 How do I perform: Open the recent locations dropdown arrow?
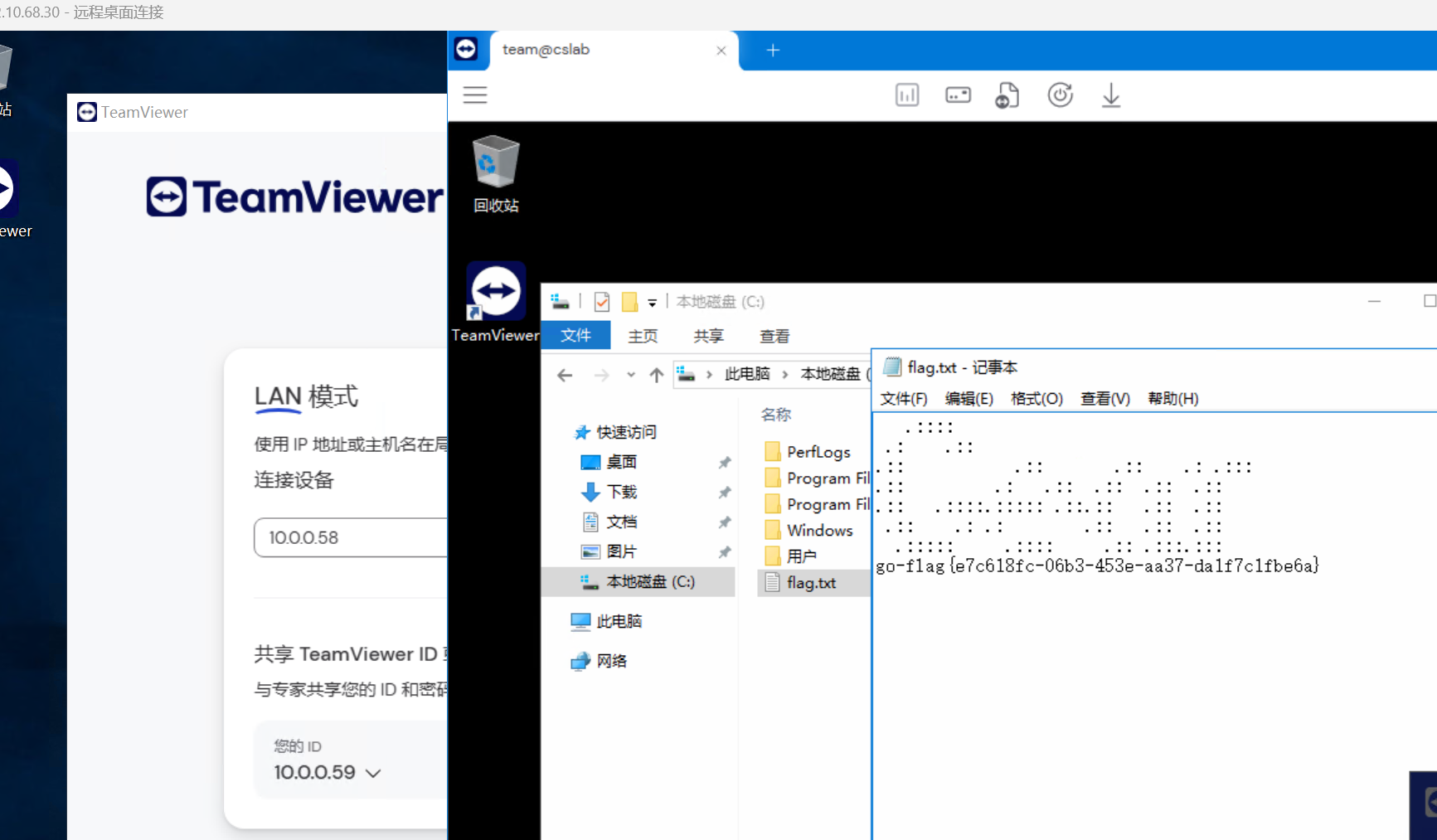(631, 375)
